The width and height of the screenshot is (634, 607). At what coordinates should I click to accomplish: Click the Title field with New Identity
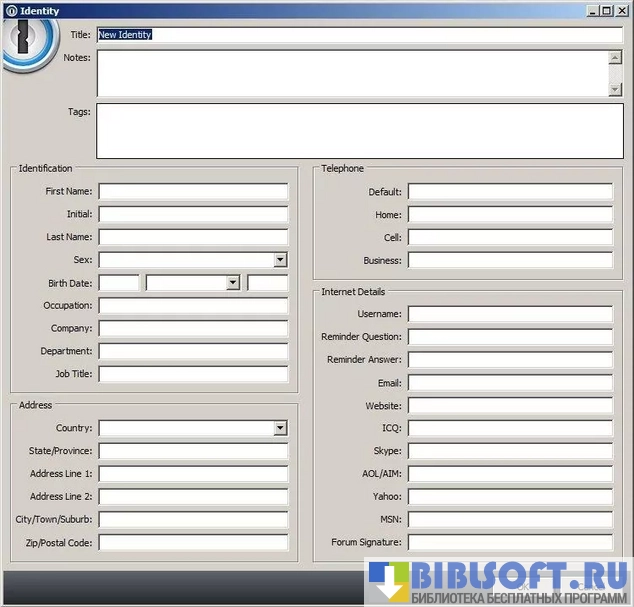[x=359, y=35]
